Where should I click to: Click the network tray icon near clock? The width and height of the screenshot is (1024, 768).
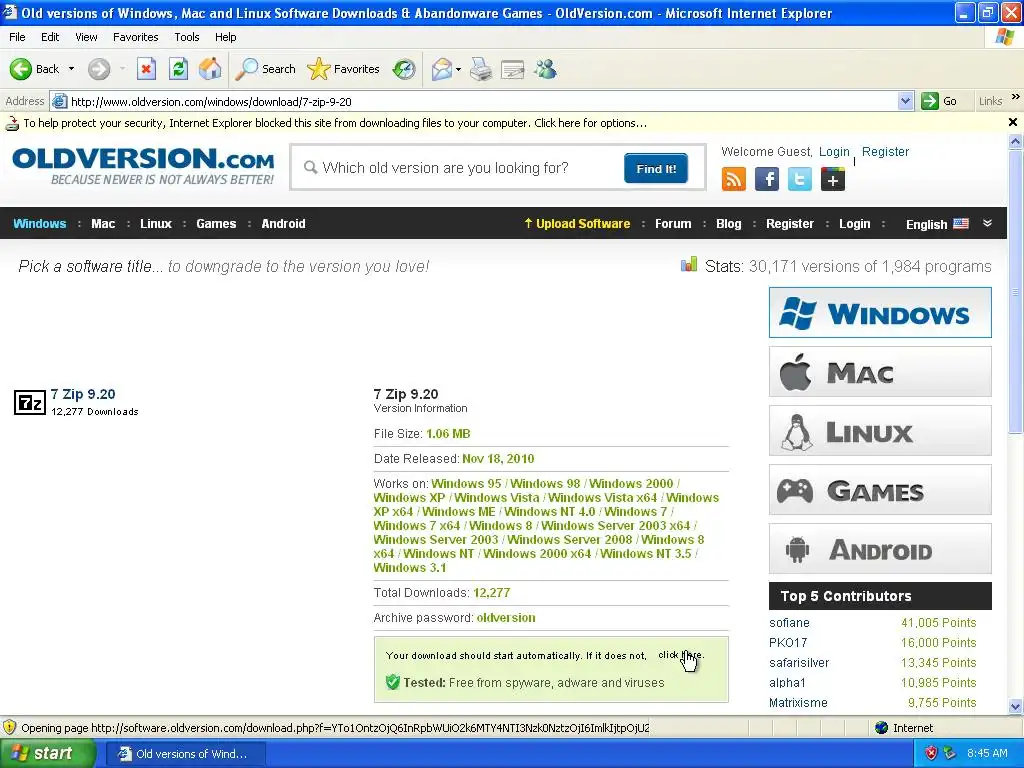pos(950,753)
